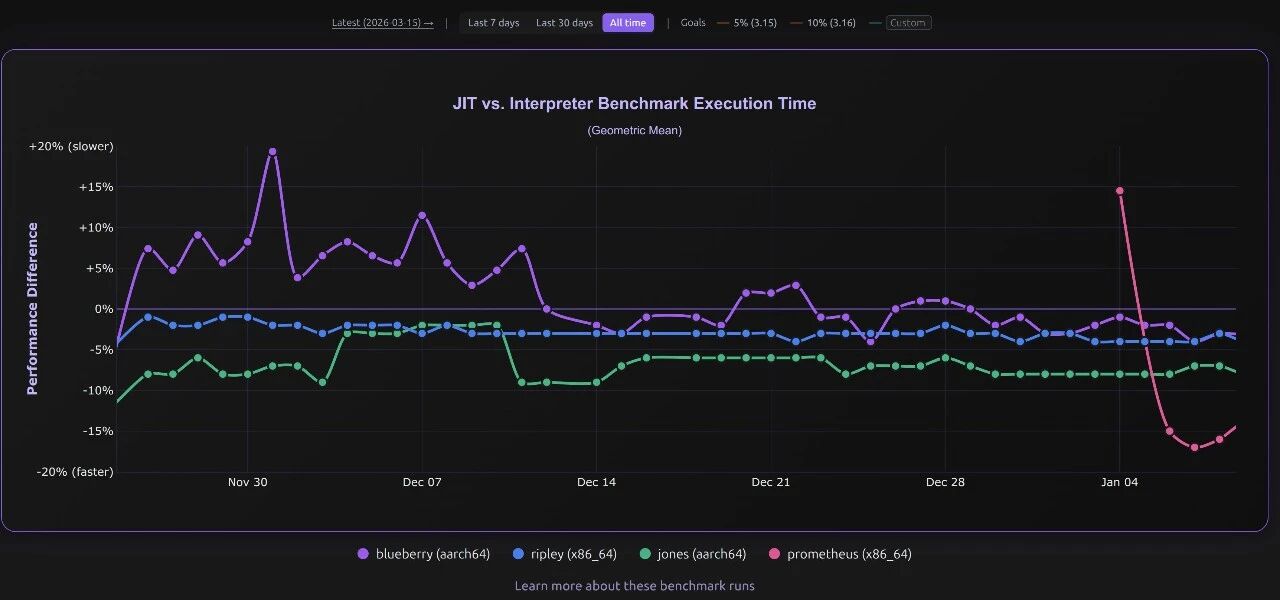Image resolution: width=1280 pixels, height=600 pixels.
Task: Follow the Learn more about benchmark runs link
Action: (633, 585)
